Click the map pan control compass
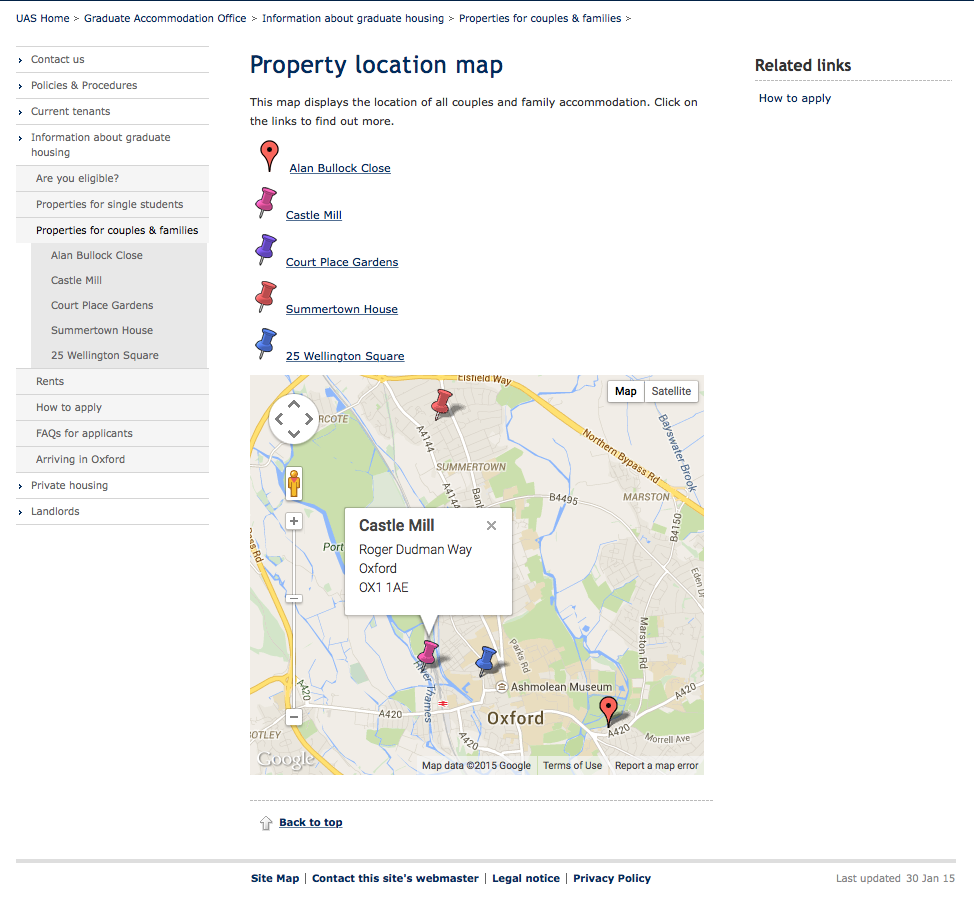 click(294, 419)
